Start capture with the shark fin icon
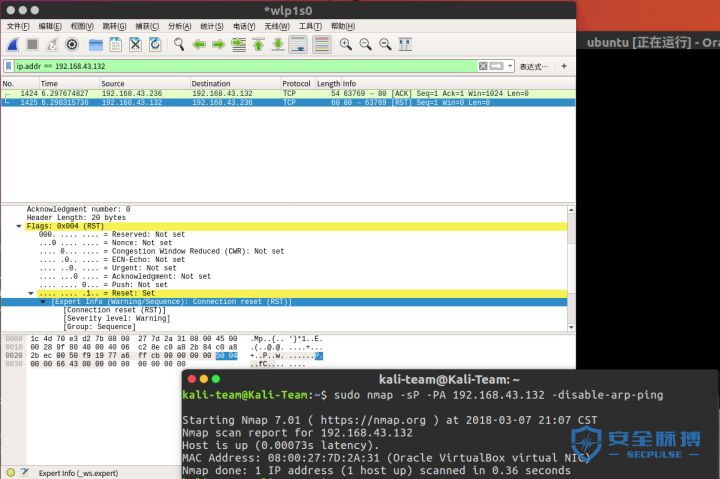720x479 pixels. (x=13, y=45)
